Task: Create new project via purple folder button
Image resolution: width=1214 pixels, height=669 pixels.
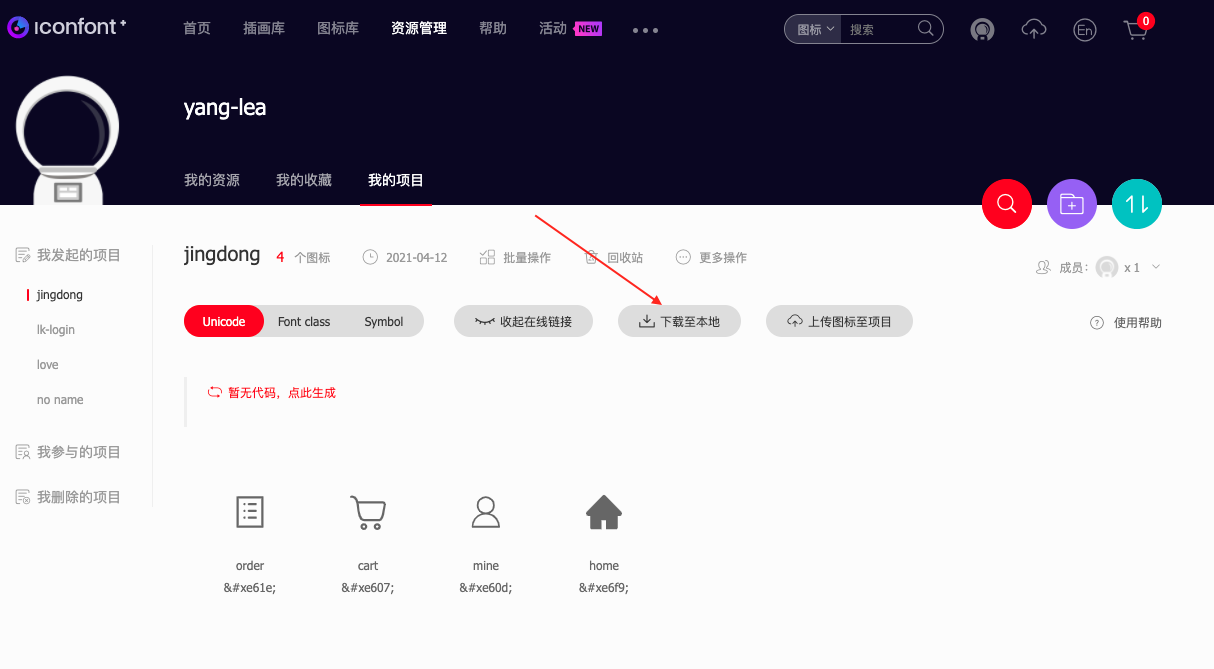Action: [x=1072, y=204]
